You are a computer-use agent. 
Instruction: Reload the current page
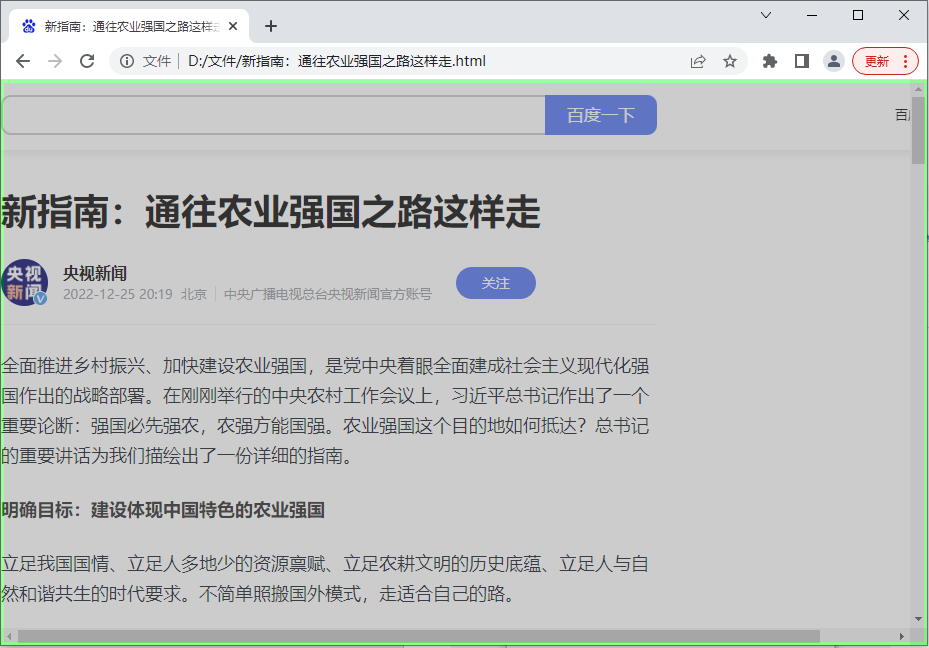(87, 60)
